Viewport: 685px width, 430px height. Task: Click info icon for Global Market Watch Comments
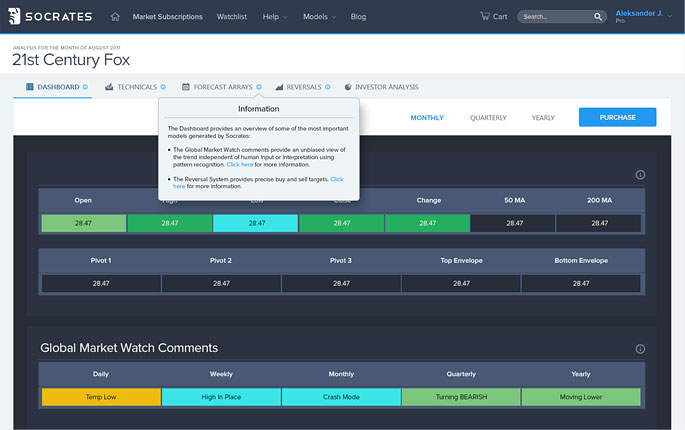pos(640,349)
